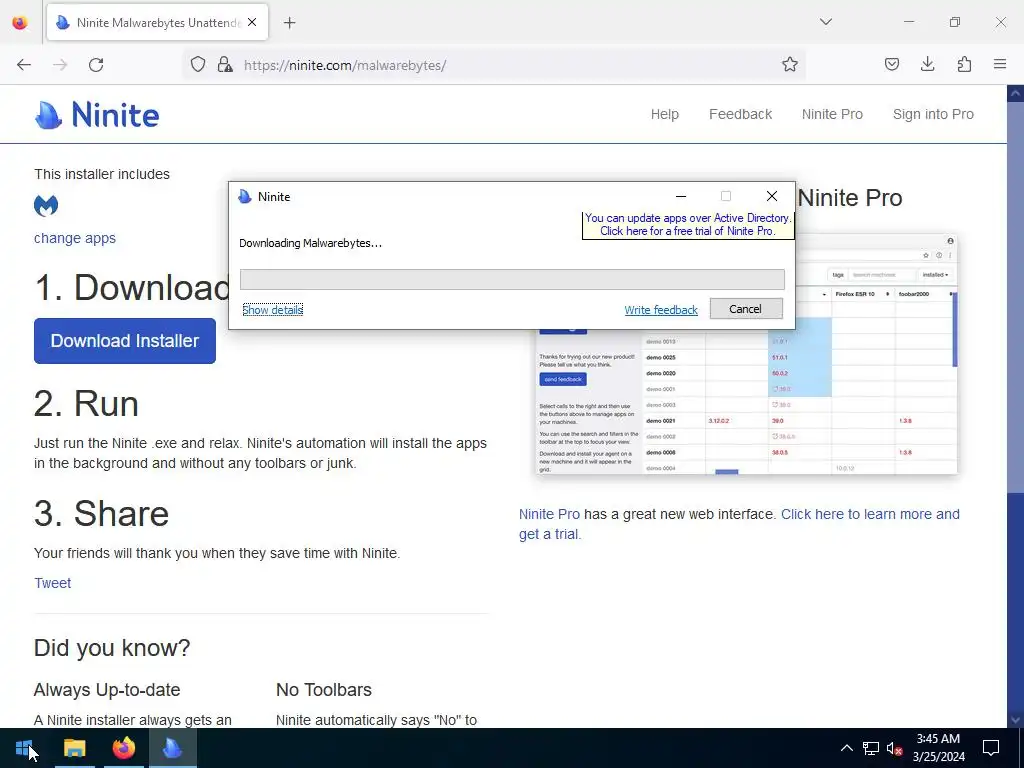The width and height of the screenshot is (1024, 768).
Task: Bookmark this page with the star
Action: tap(790, 64)
